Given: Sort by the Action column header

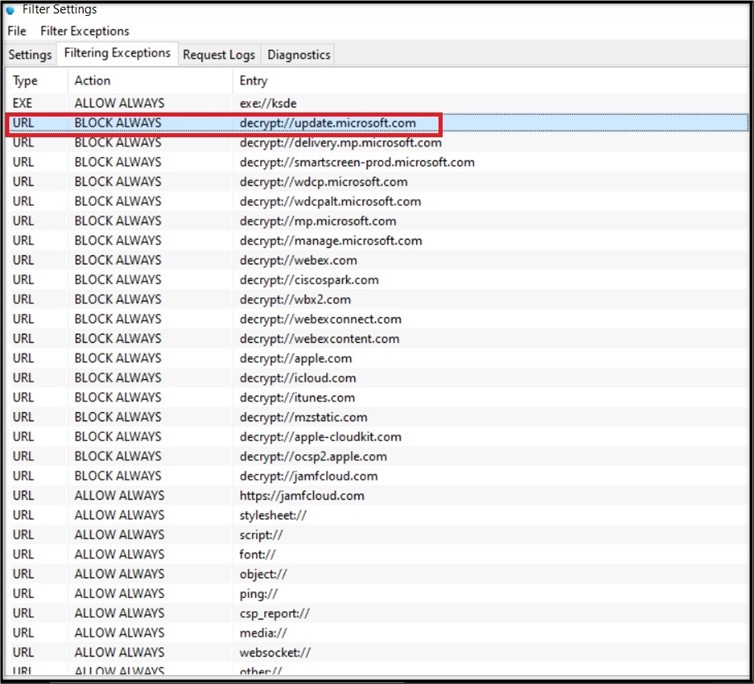Looking at the screenshot, I should click(92, 81).
